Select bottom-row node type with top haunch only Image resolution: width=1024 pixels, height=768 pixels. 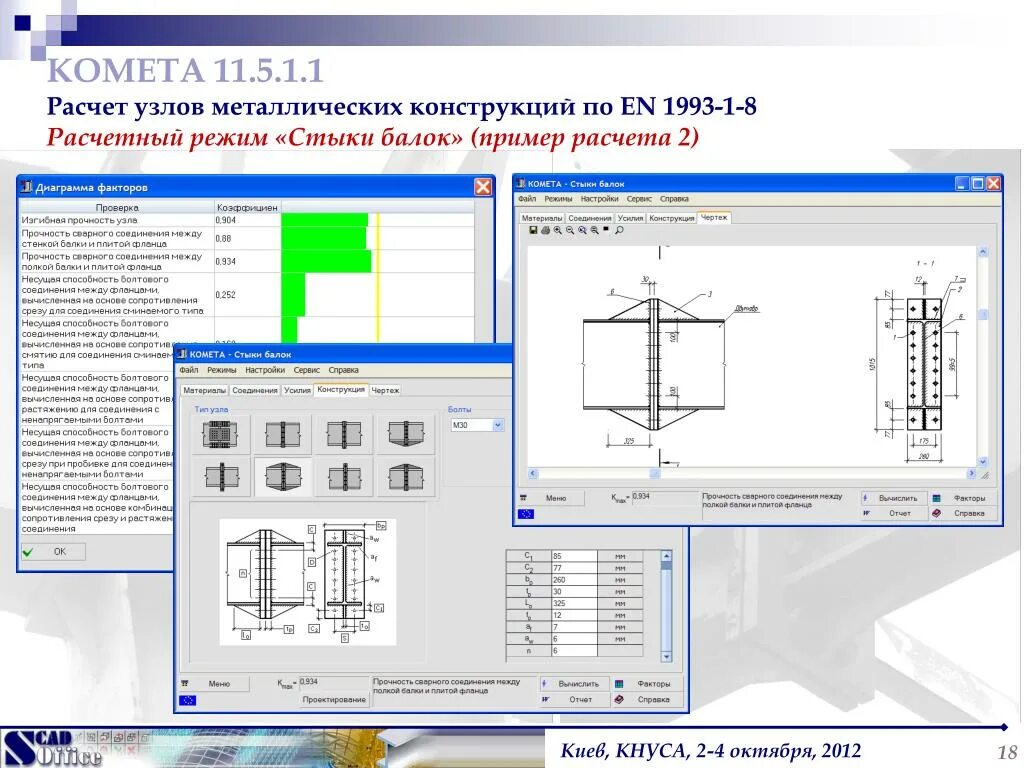[406, 477]
